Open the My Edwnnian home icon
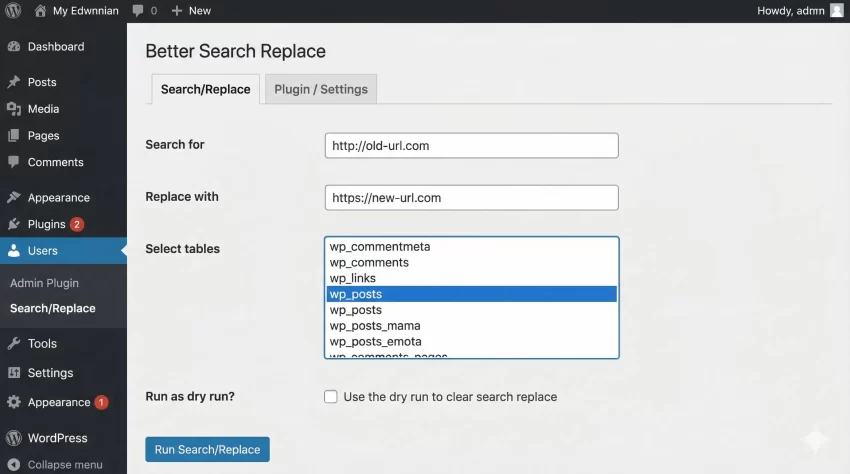 (40, 11)
